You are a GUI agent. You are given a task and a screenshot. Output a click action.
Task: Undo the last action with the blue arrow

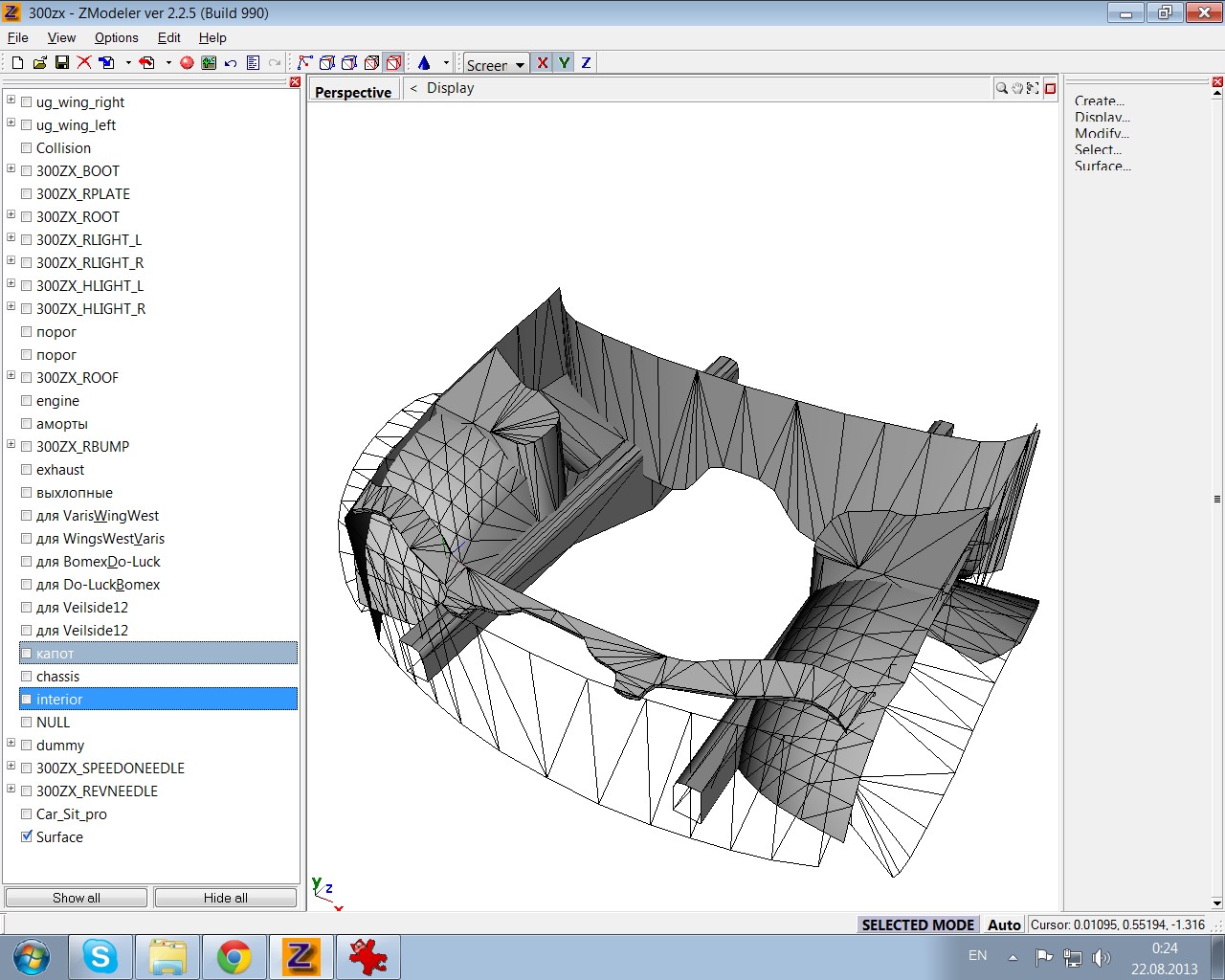click(231, 63)
